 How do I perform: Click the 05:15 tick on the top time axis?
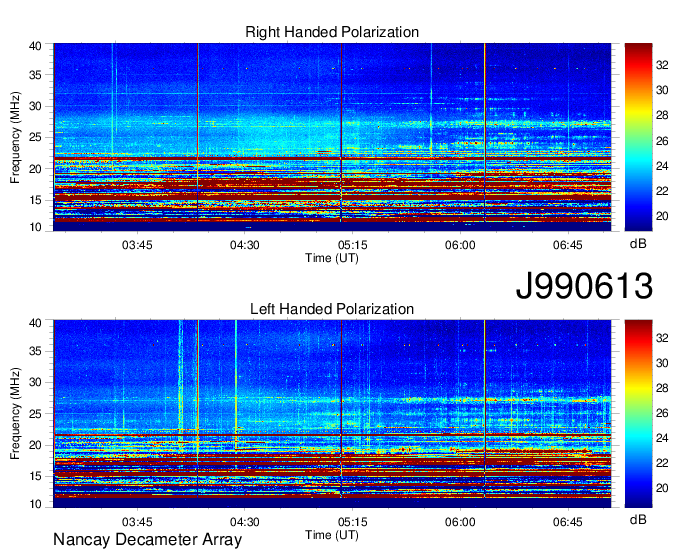(x=353, y=245)
